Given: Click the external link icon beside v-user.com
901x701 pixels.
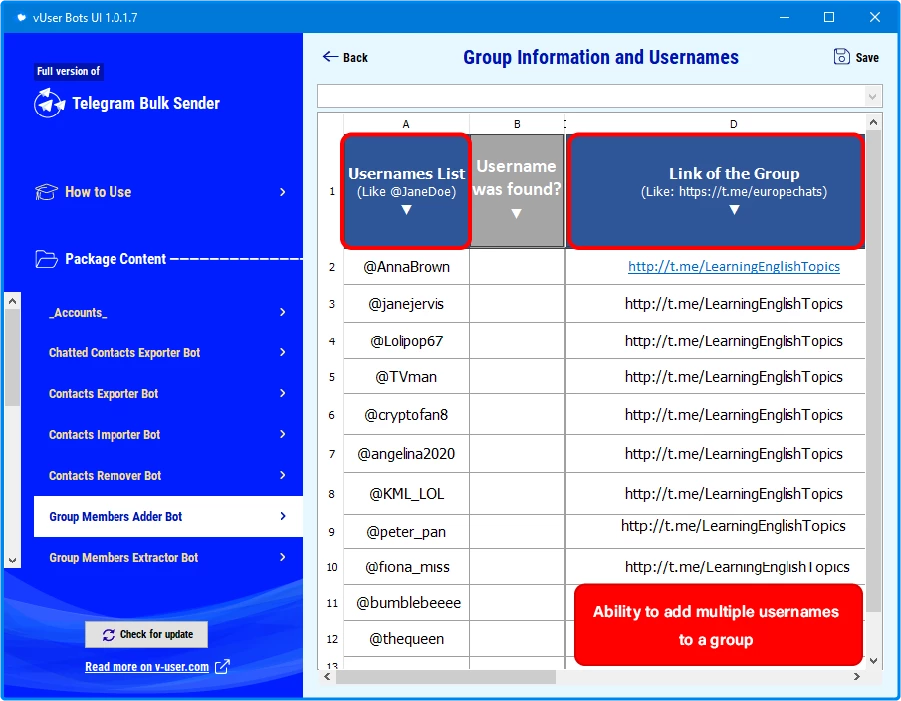Looking at the screenshot, I should pyautogui.click(x=222, y=667).
